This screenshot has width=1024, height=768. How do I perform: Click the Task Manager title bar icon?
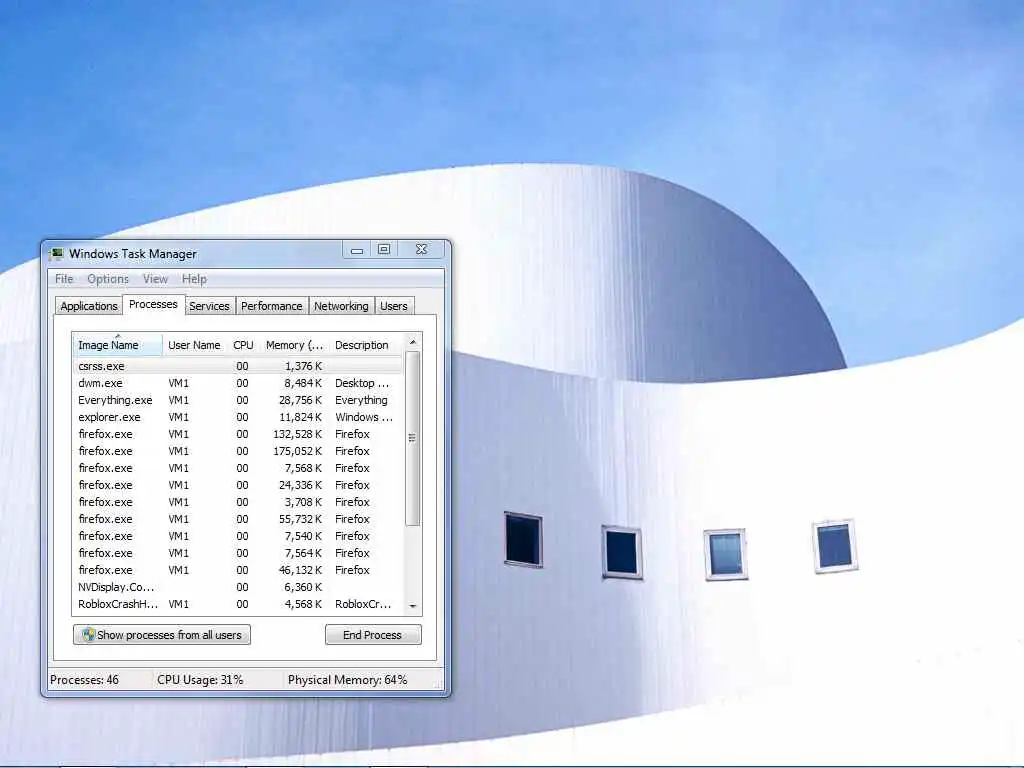tap(57, 253)
